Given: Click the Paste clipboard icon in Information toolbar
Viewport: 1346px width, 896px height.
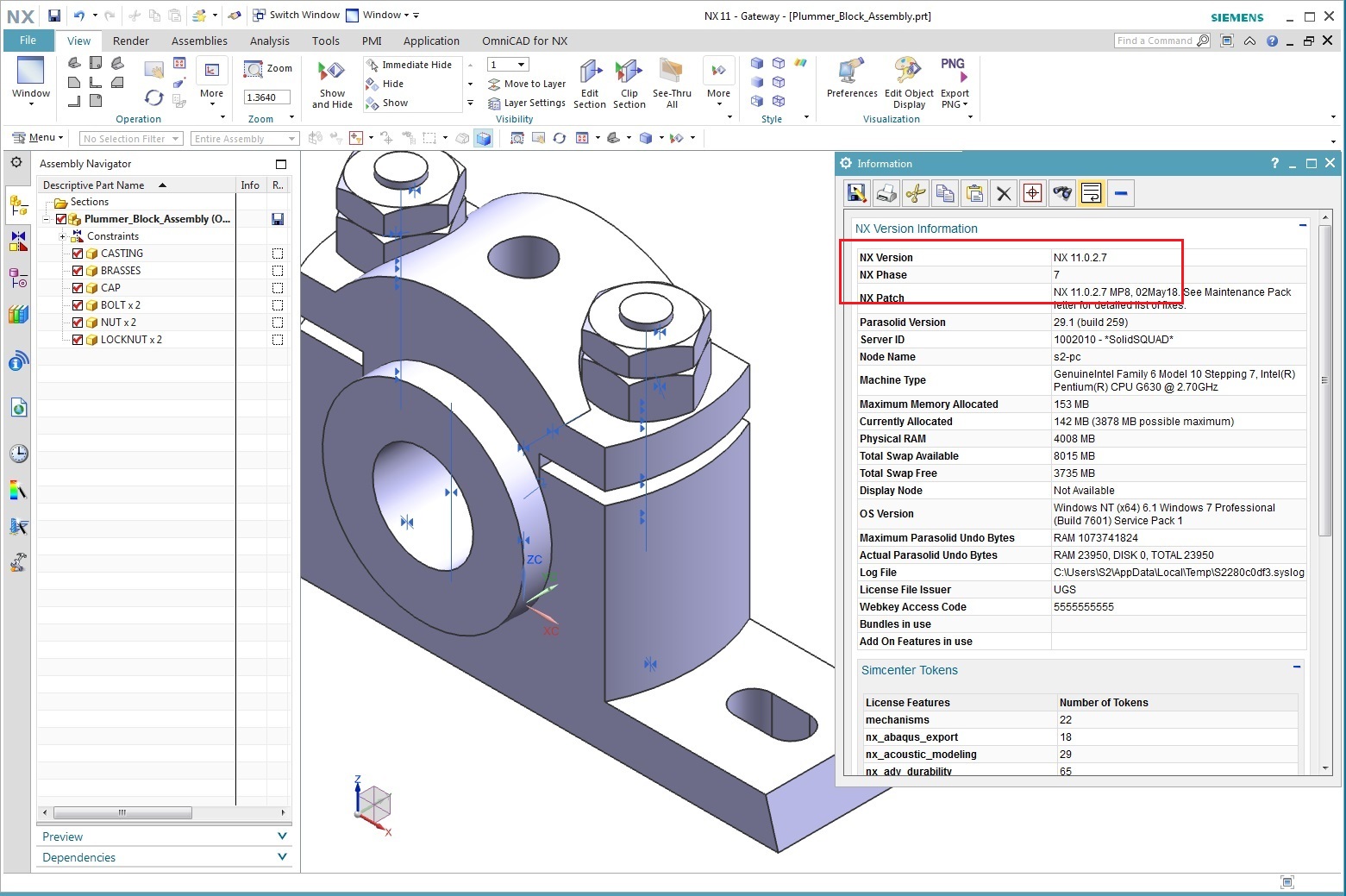Looking at the screenshot, I should pos(974,193).
